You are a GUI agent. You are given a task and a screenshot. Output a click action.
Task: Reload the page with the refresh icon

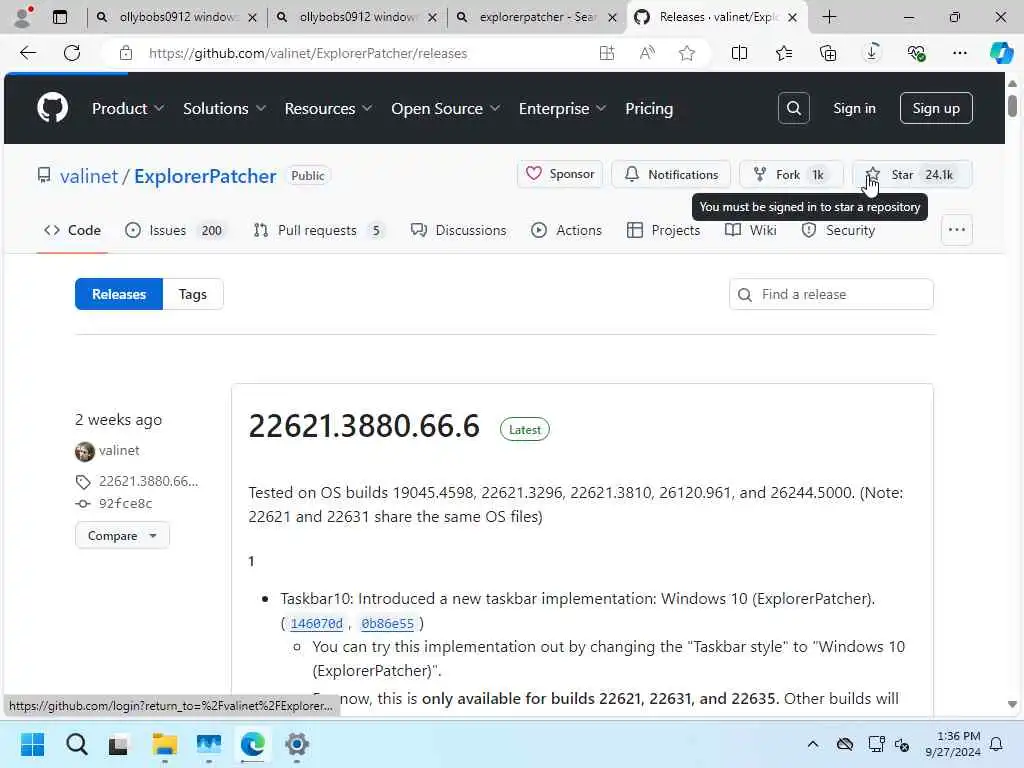[x=72, y=53]
